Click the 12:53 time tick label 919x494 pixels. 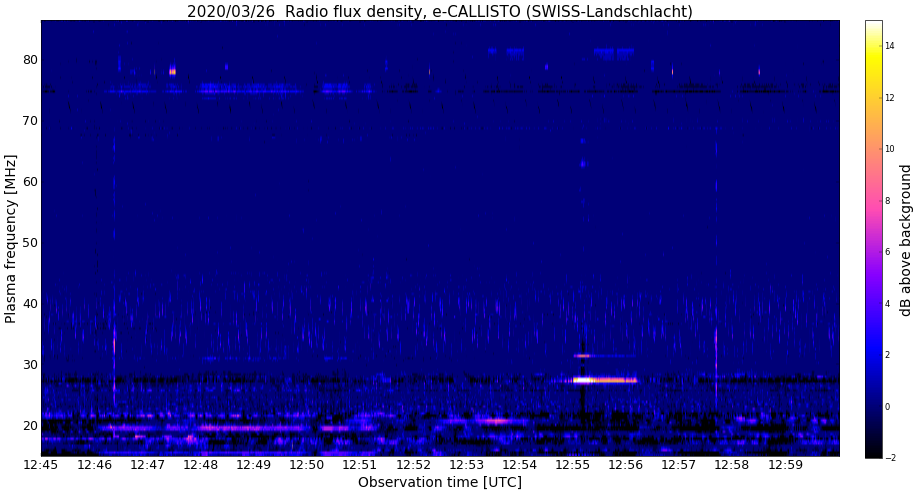tap(467, 465)
